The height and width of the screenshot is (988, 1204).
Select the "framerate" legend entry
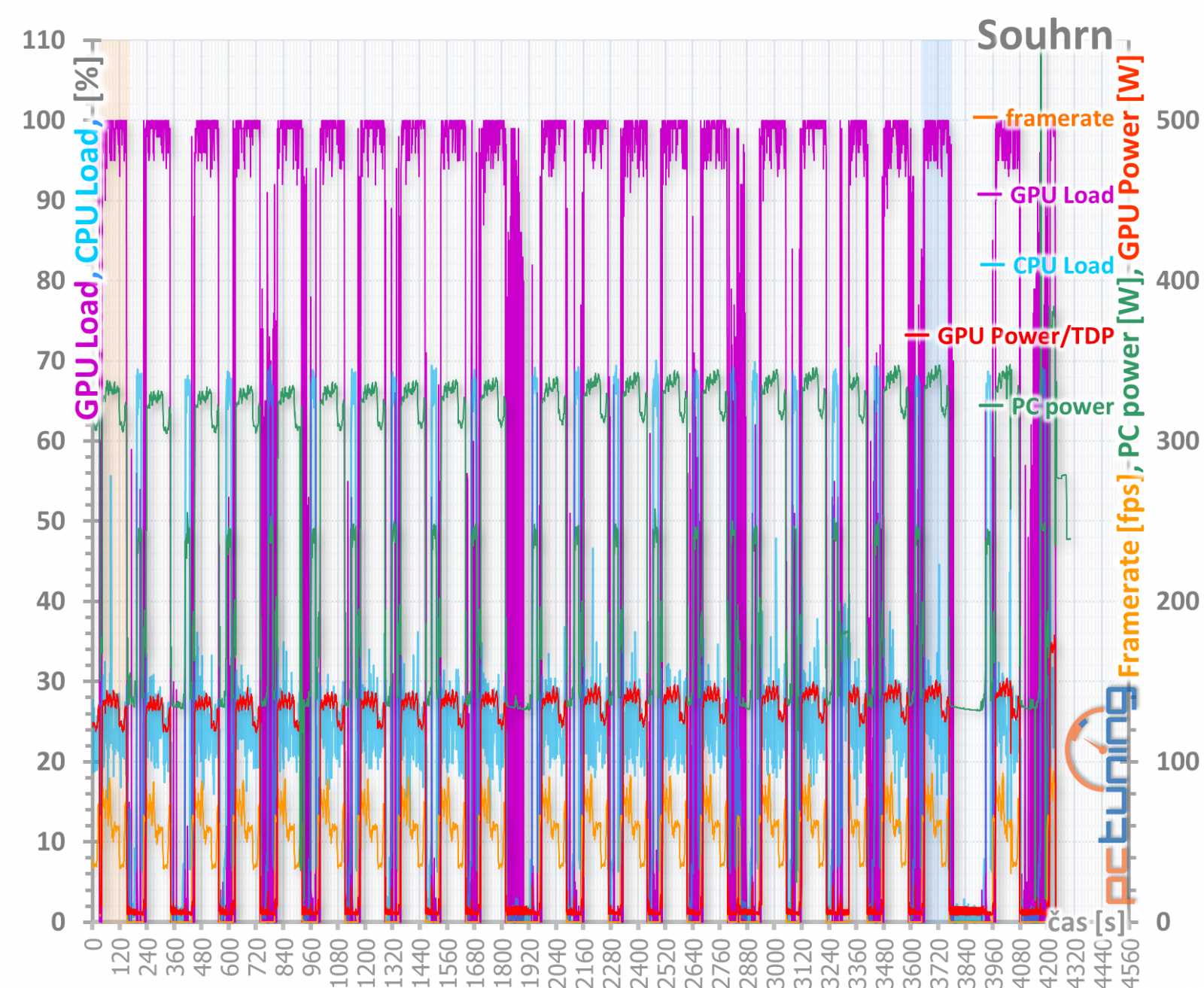(x=1060, y=118)
